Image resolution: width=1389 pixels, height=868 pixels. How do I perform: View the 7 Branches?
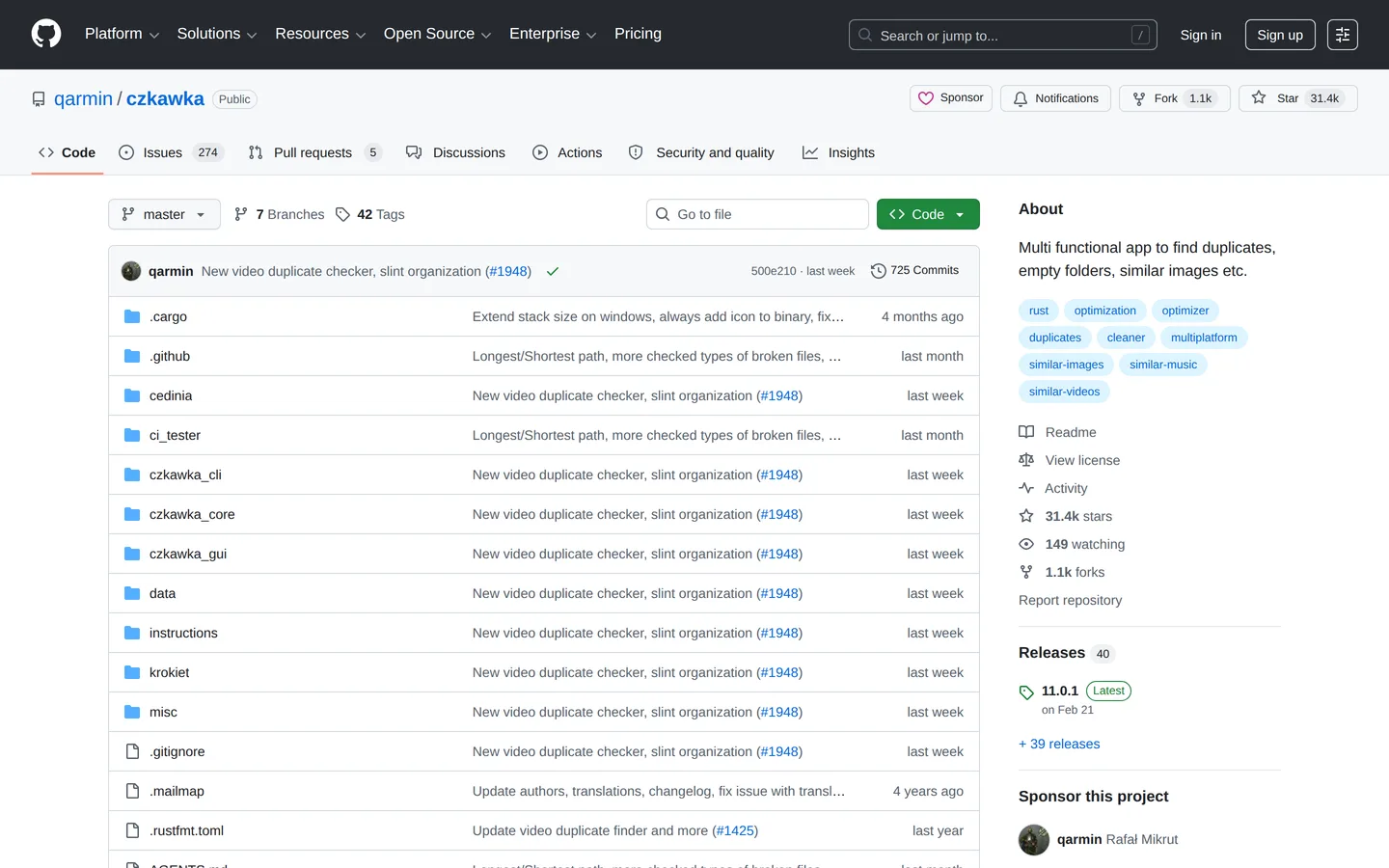pyautogui.click(x=279, y=214)
